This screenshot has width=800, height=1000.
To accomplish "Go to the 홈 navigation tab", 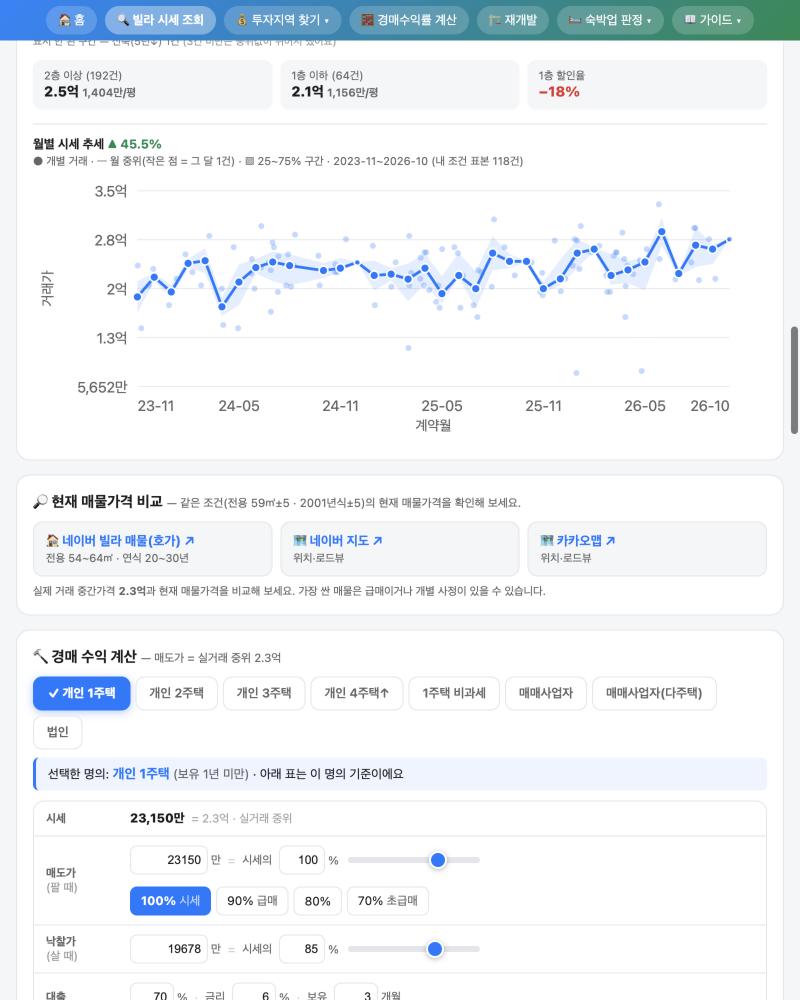I will click(71, 20).
